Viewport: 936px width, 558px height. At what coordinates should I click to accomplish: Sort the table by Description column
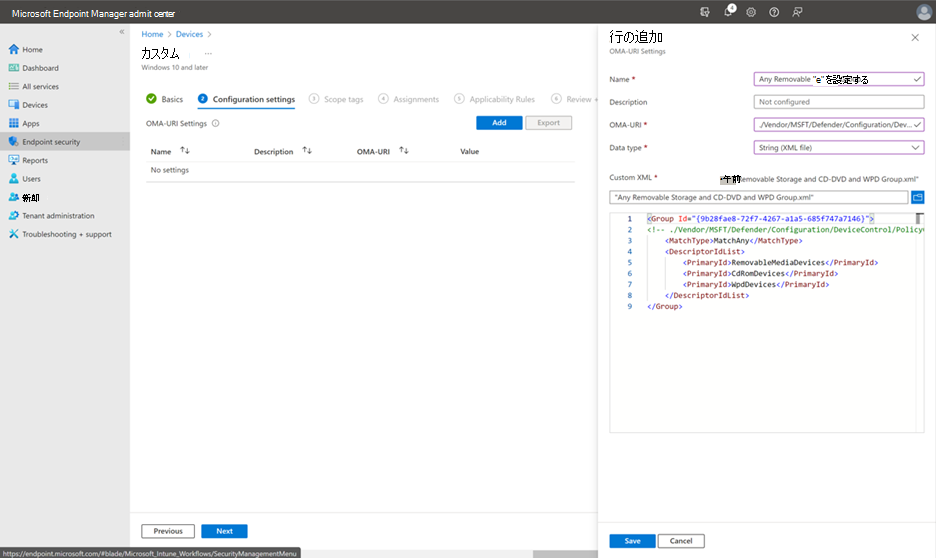click(307, 151)
